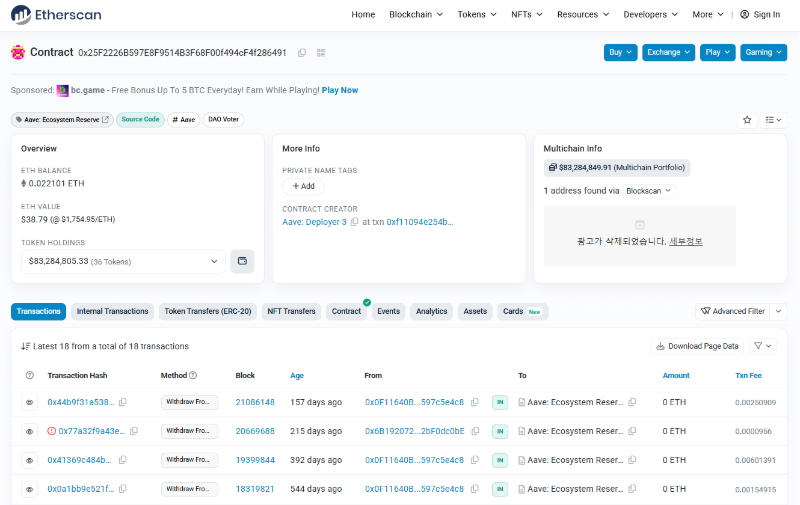
Task: Copy the To address in block 21086148 row
Action: click(x=632, y=402)
